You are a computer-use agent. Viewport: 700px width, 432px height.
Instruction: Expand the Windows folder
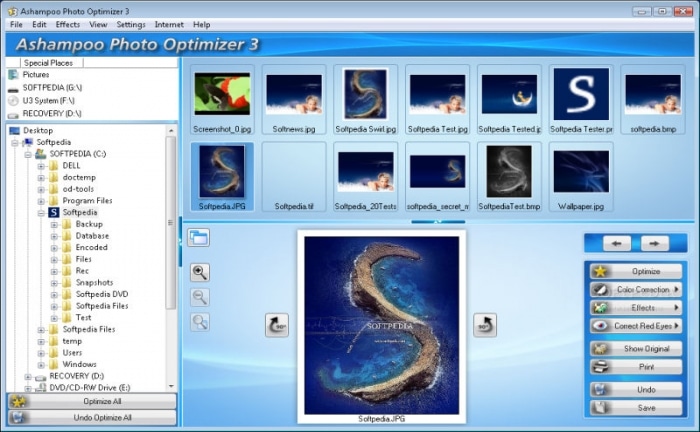41,365
